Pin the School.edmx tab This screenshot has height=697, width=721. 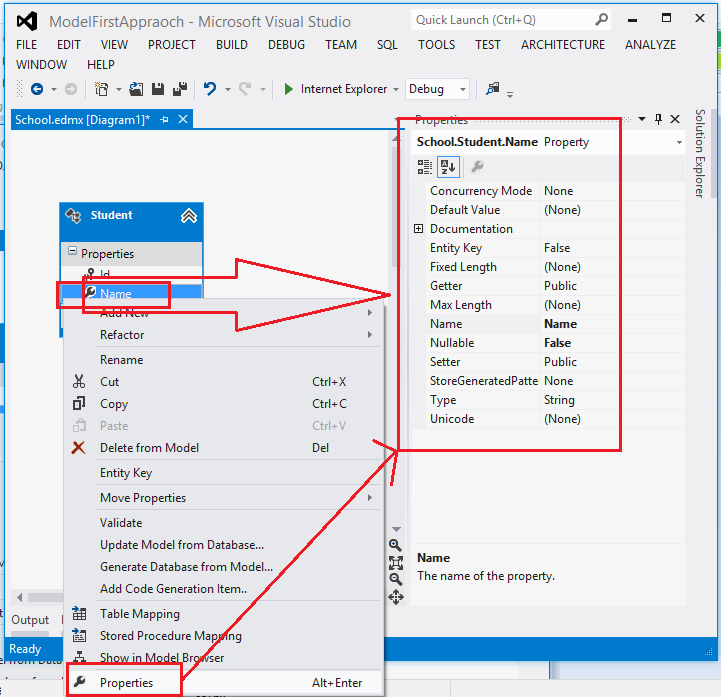(x=164, y=120)
